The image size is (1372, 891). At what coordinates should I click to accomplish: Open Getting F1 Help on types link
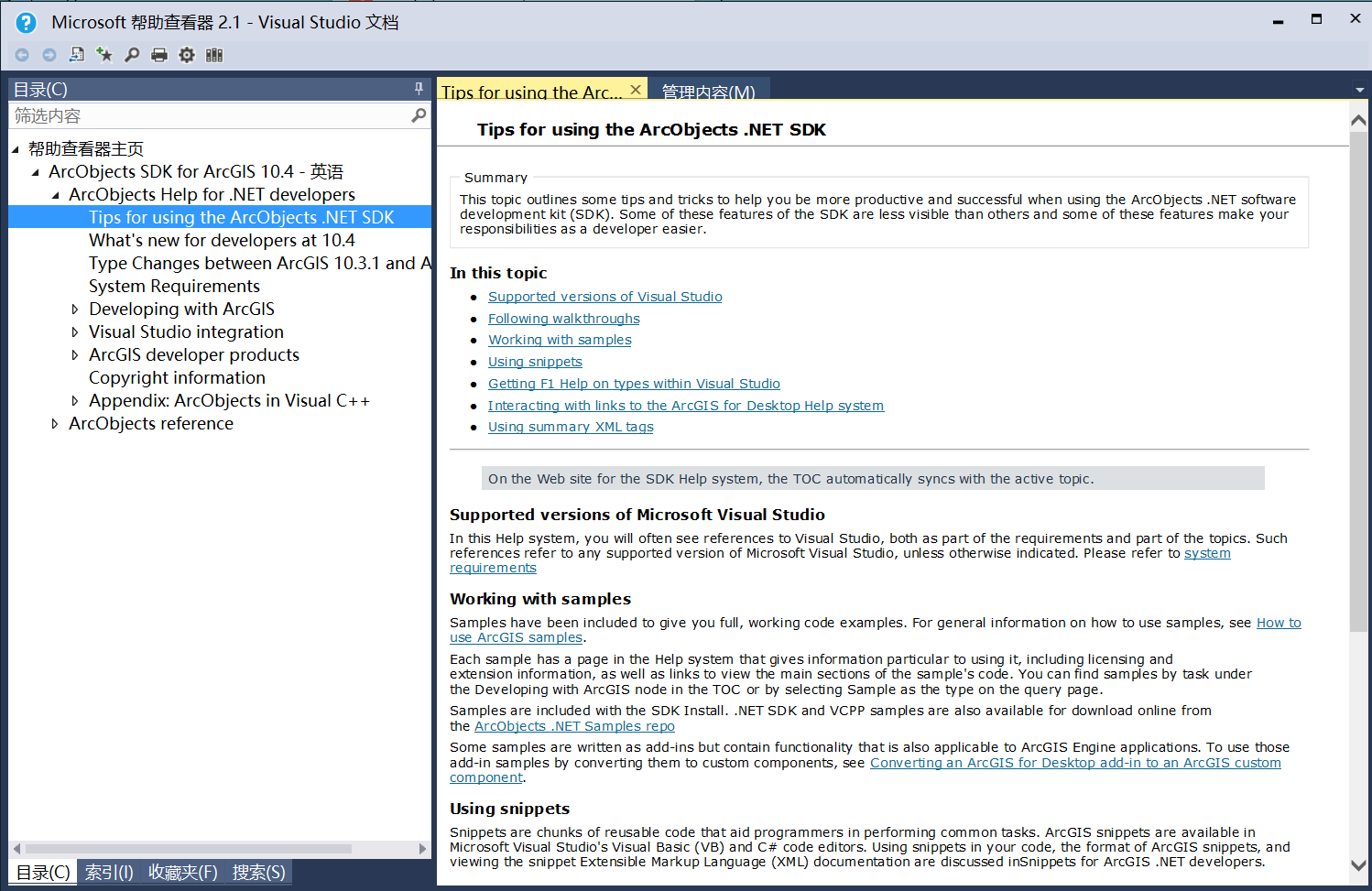pos(634,384)
